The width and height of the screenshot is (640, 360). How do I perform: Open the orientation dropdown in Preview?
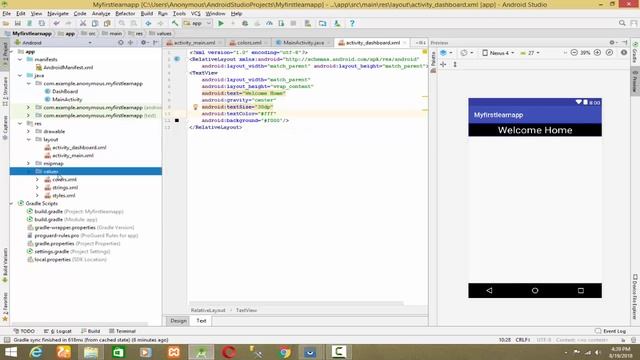coord(466,53)
